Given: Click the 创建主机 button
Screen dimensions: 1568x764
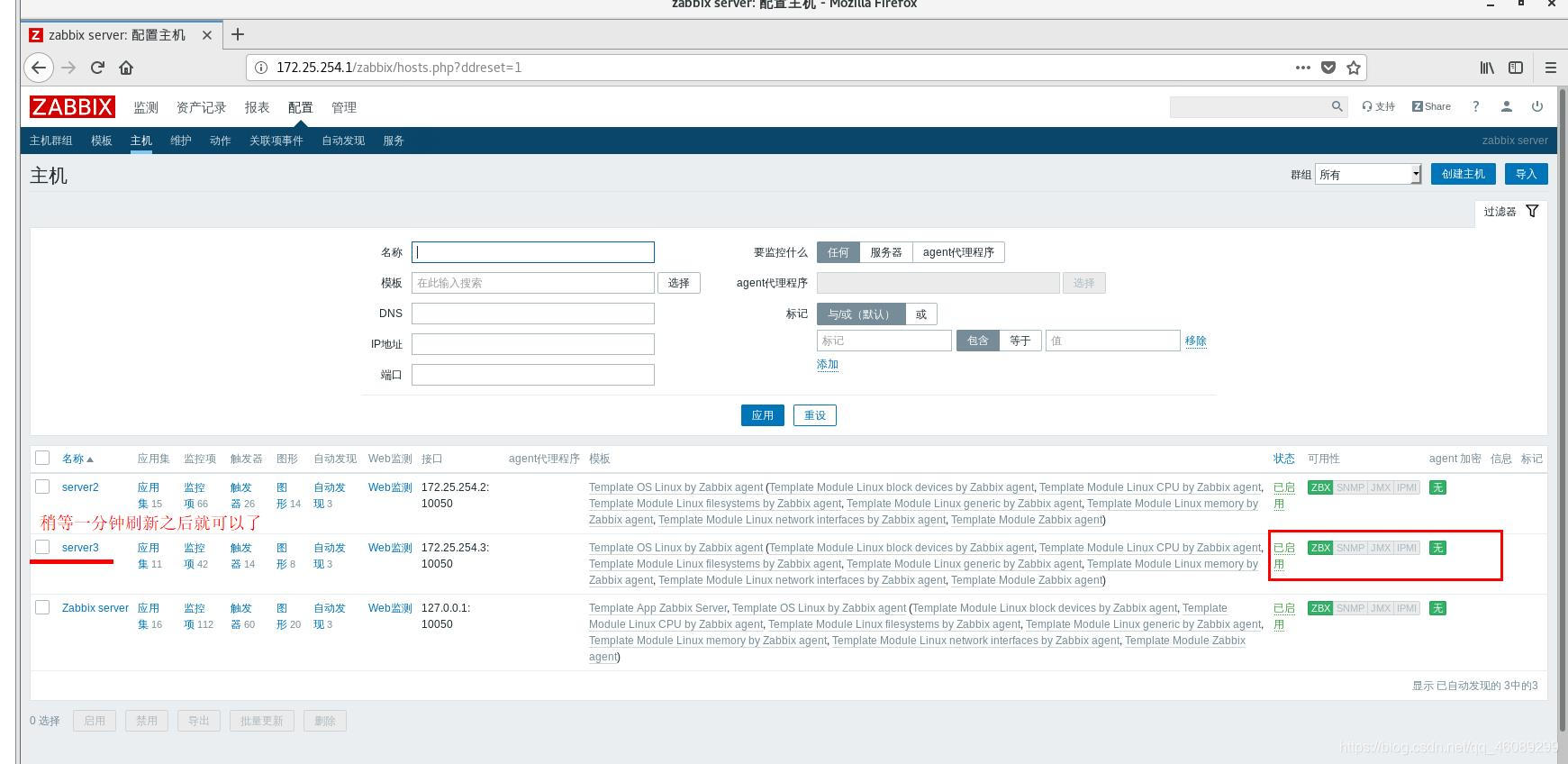Looking at the screenshot, I should 1464,174.
